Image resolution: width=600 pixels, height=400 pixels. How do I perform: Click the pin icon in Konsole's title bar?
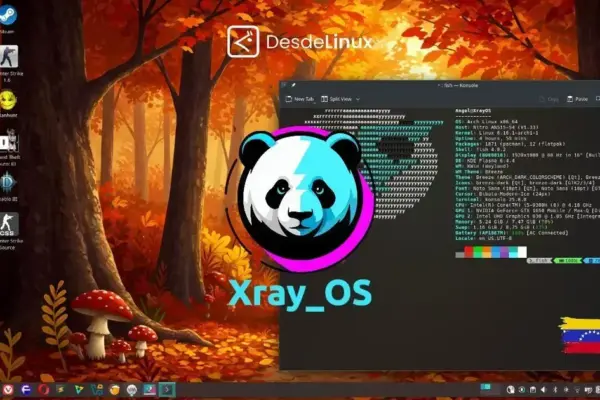[293, 85]
